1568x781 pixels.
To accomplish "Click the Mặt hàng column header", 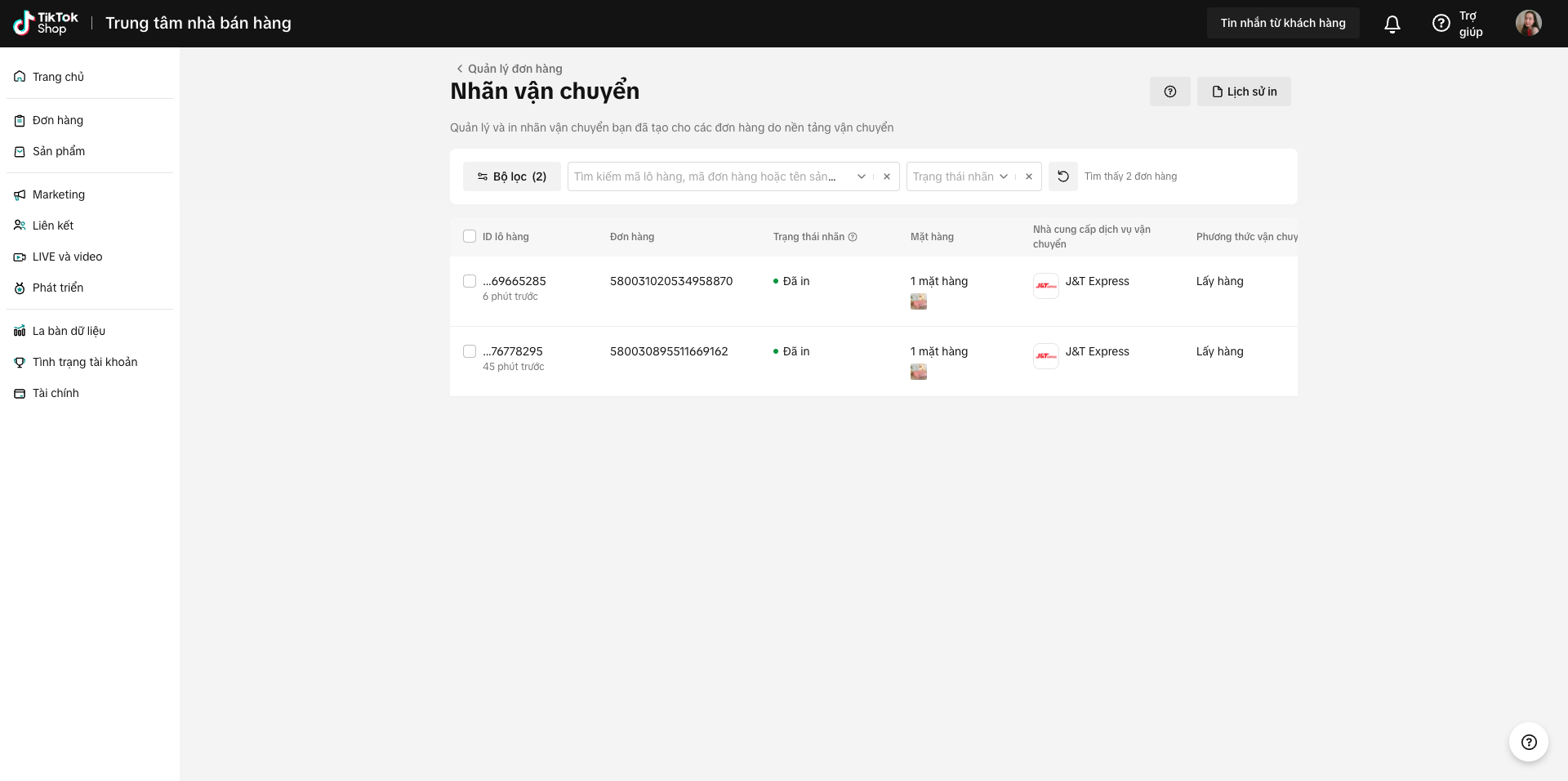I will (932, 237).
